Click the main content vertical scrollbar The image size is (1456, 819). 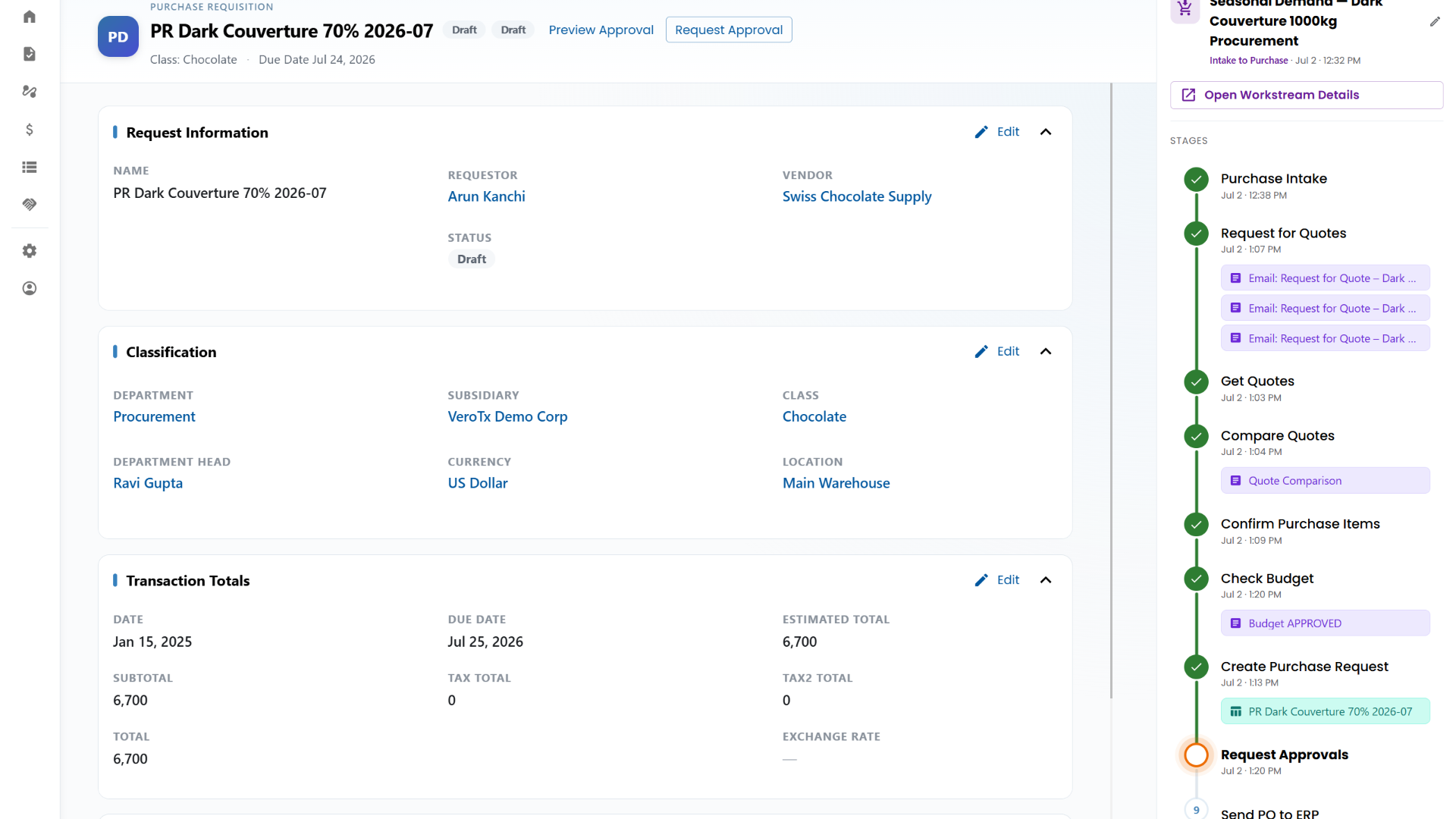tap(1111, 391)
